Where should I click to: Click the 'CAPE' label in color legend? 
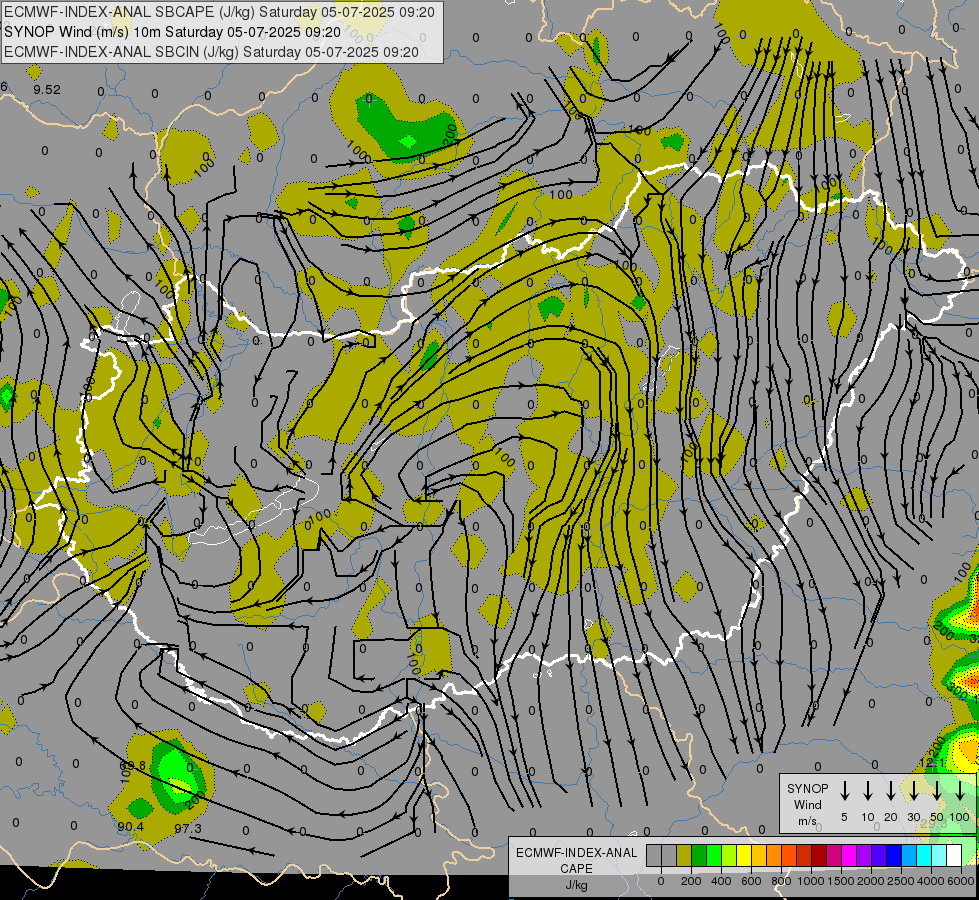pos(576,869)
